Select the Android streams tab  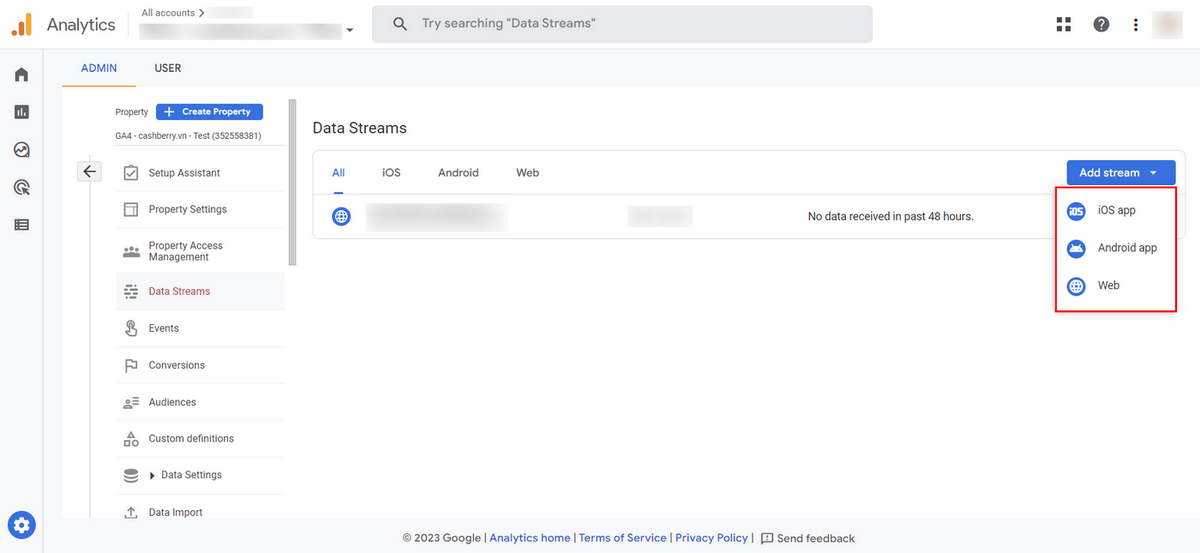point(458,173)
